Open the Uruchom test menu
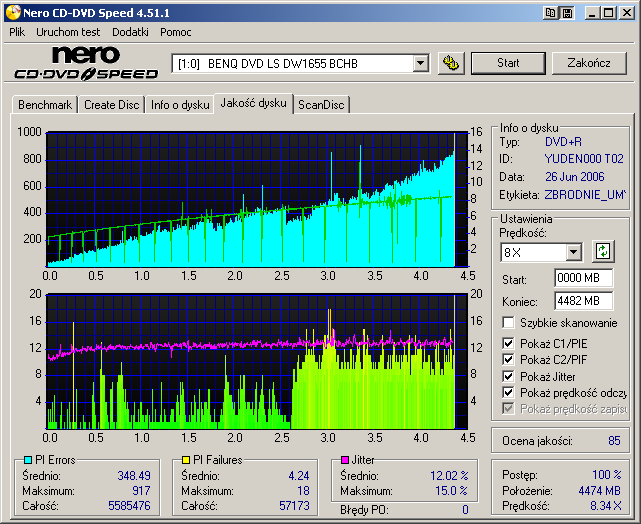The height and width of the screenshot is (524, 641). (x=68, y=32)
